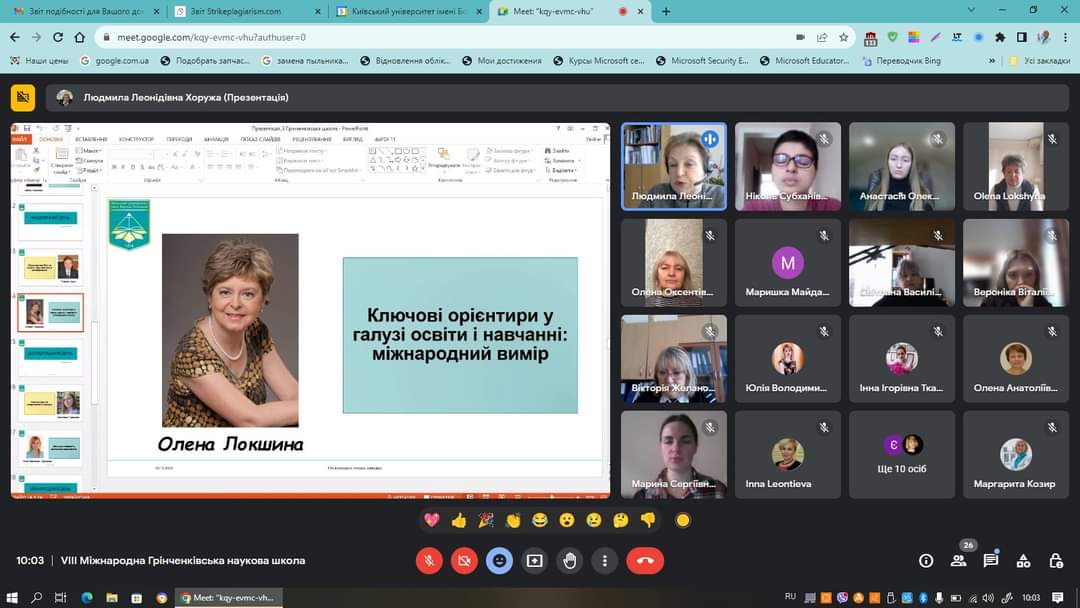Screen dimensions: 1080x608
Task: Start presenting your screen
Action: tap(535, 561)
